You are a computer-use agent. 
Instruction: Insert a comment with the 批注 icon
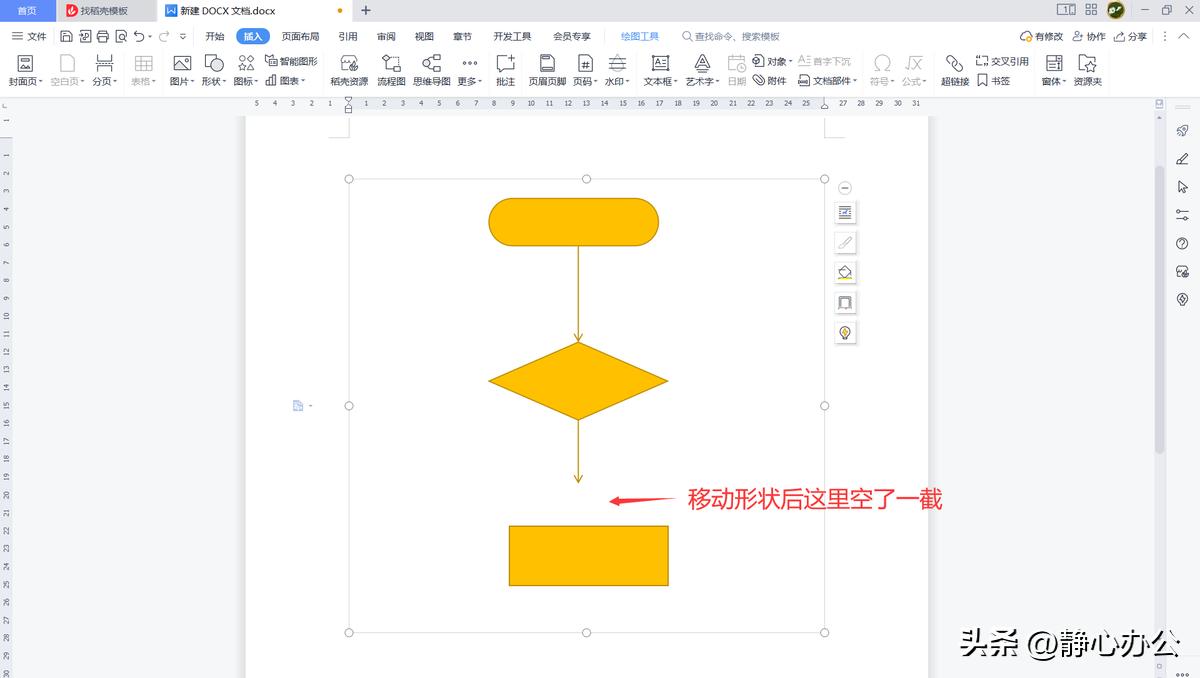(505, 70)
